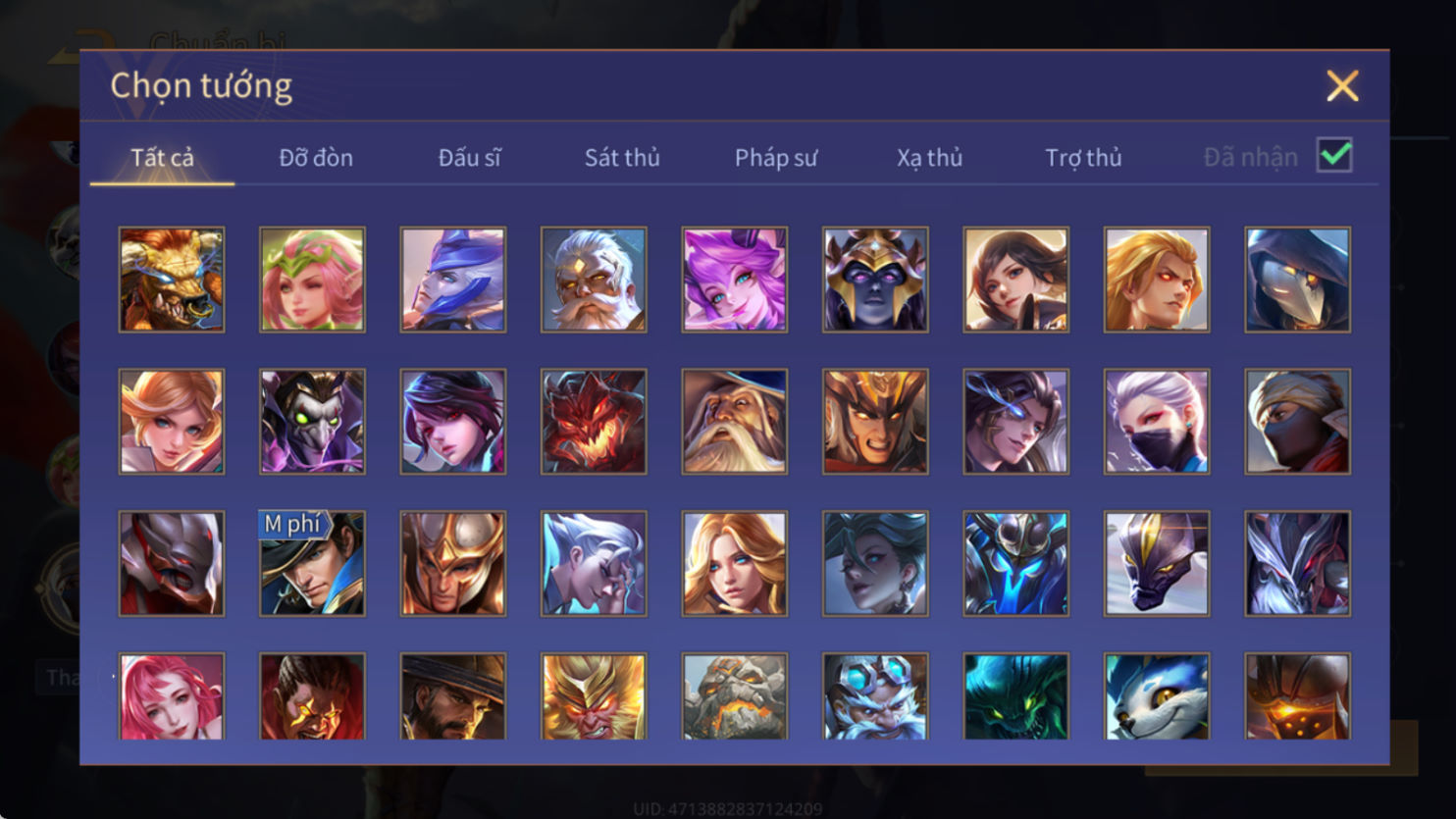This screenshot has width=1456, height=819.
Task: Switch to Xạ thủ tab
Action: pyautogui.click(x=929, y=157)
